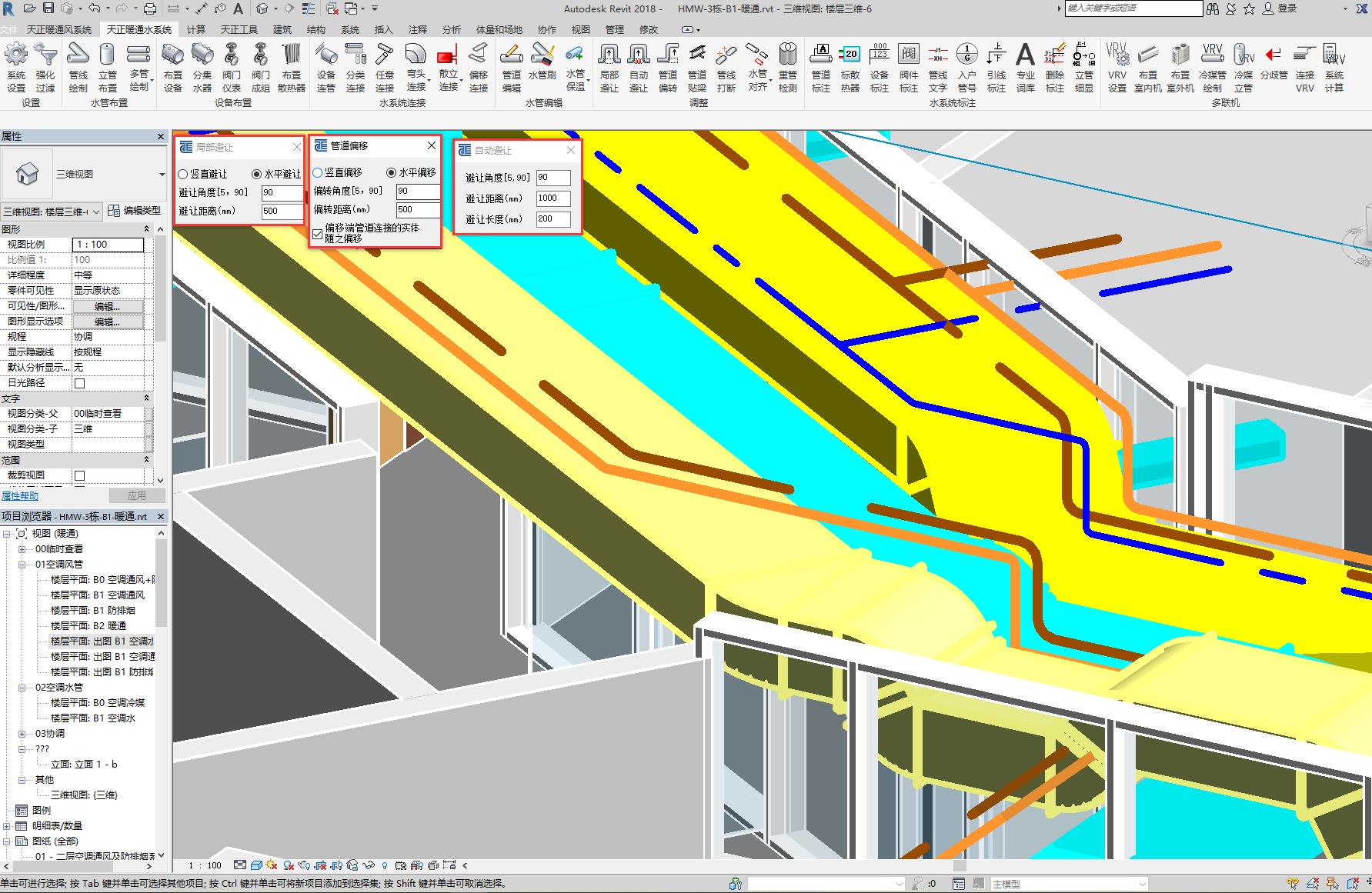
Task: Expand the 03协调 tree node
Action: click(22, 734)
